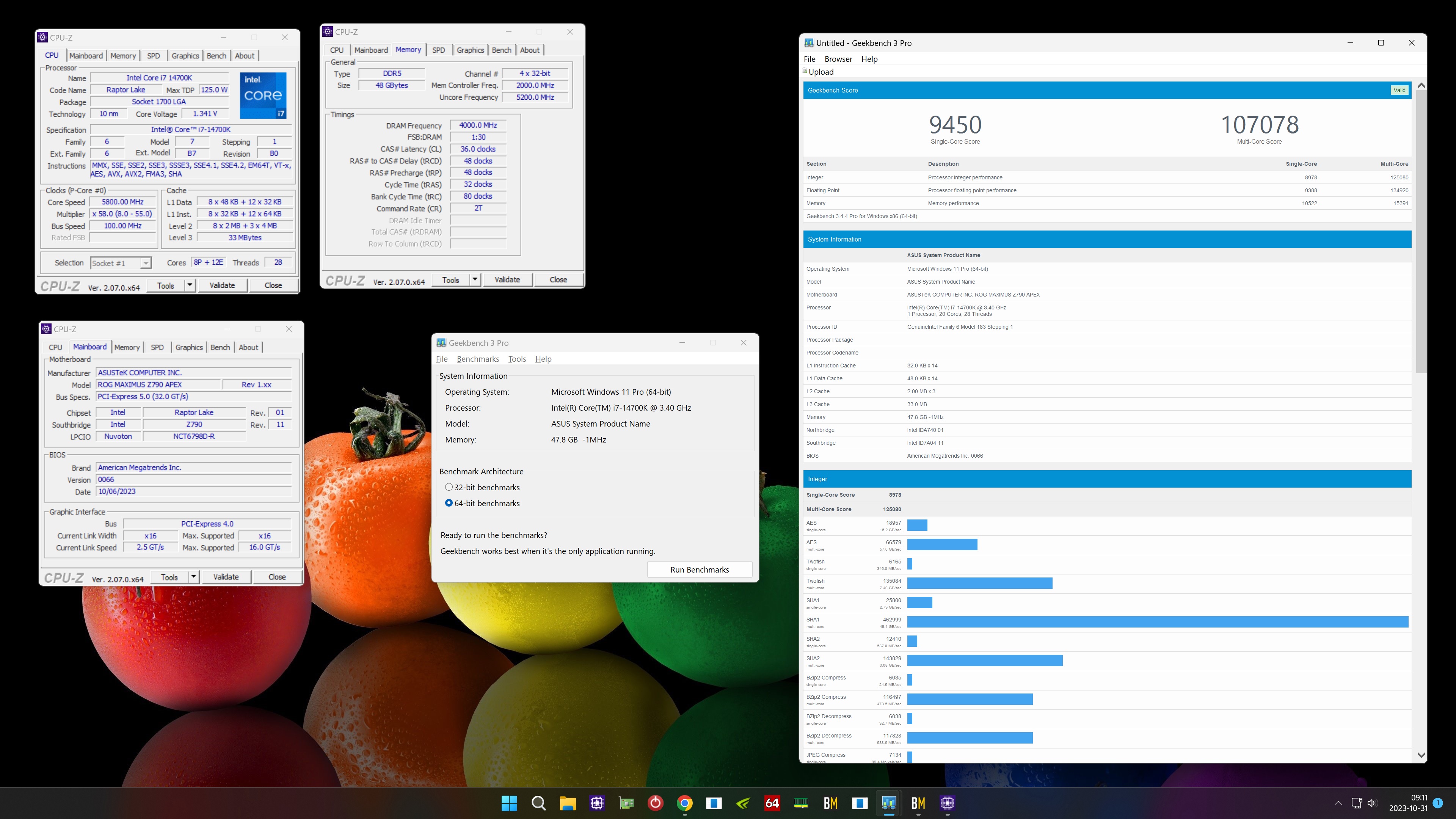Open the Windows Start menu

509,803
